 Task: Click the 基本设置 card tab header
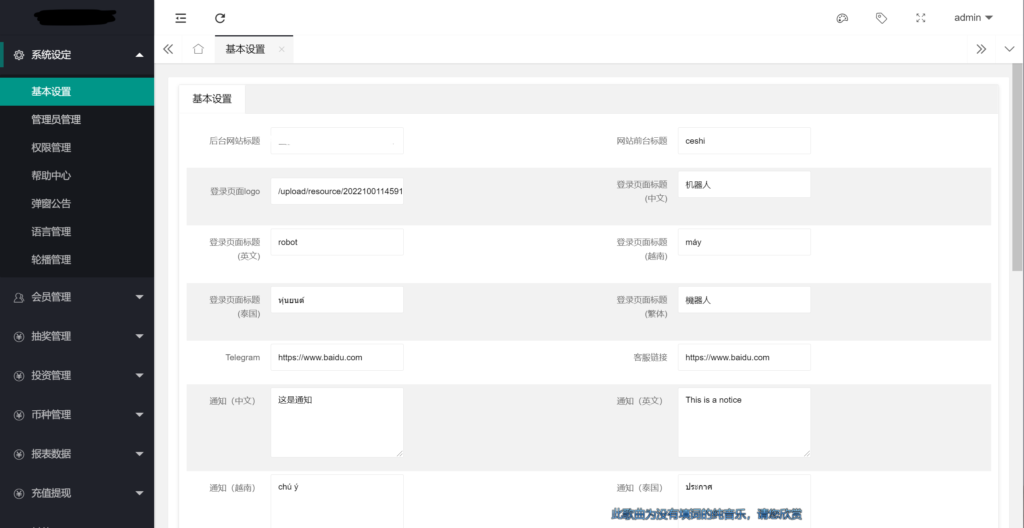[x=212, y=99]
